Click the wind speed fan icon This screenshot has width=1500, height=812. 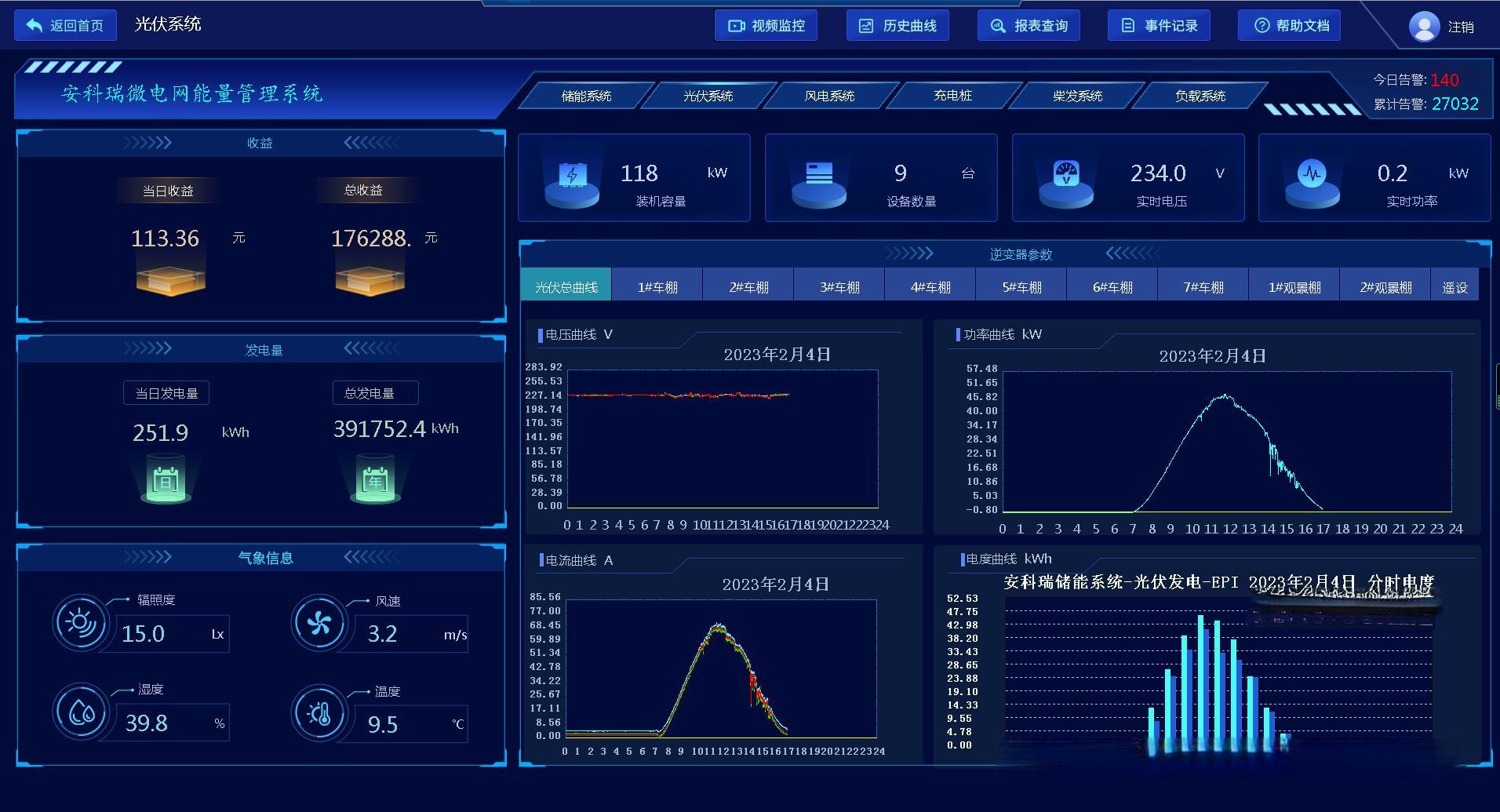point(319,624)
